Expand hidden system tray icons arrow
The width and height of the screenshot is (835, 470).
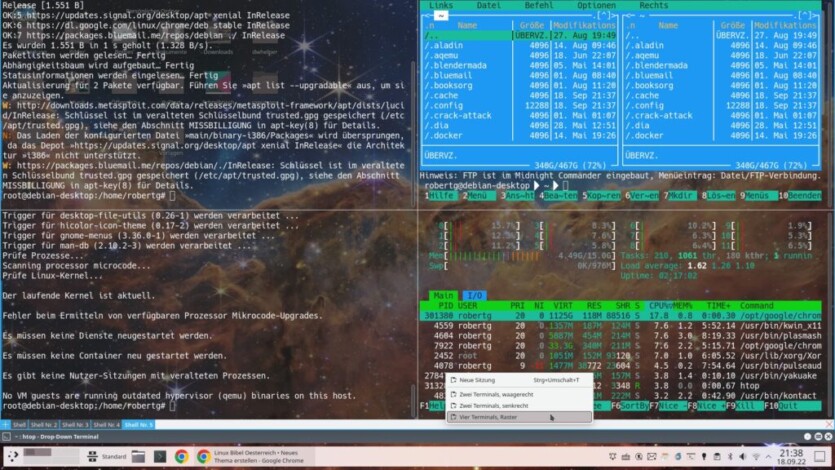click(x=768, y=457)
